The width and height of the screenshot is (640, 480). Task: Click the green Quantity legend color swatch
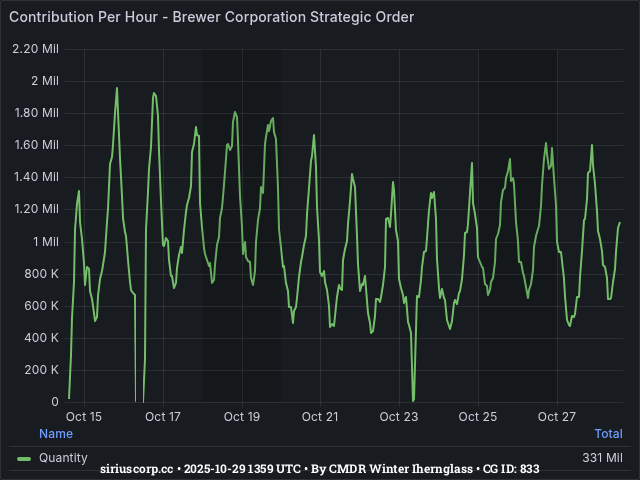24,459
